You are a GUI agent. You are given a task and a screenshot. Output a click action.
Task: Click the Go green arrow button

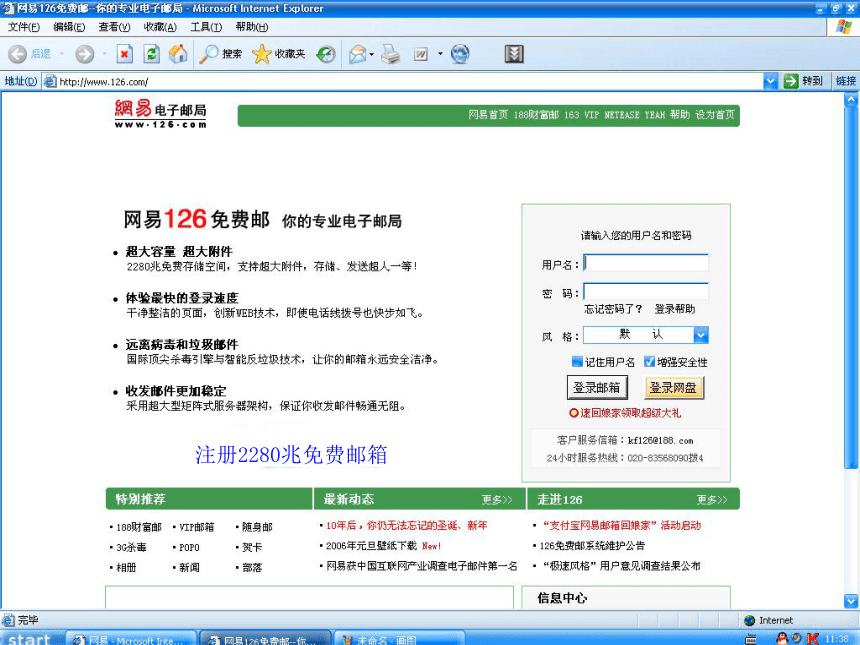point(791,81)
